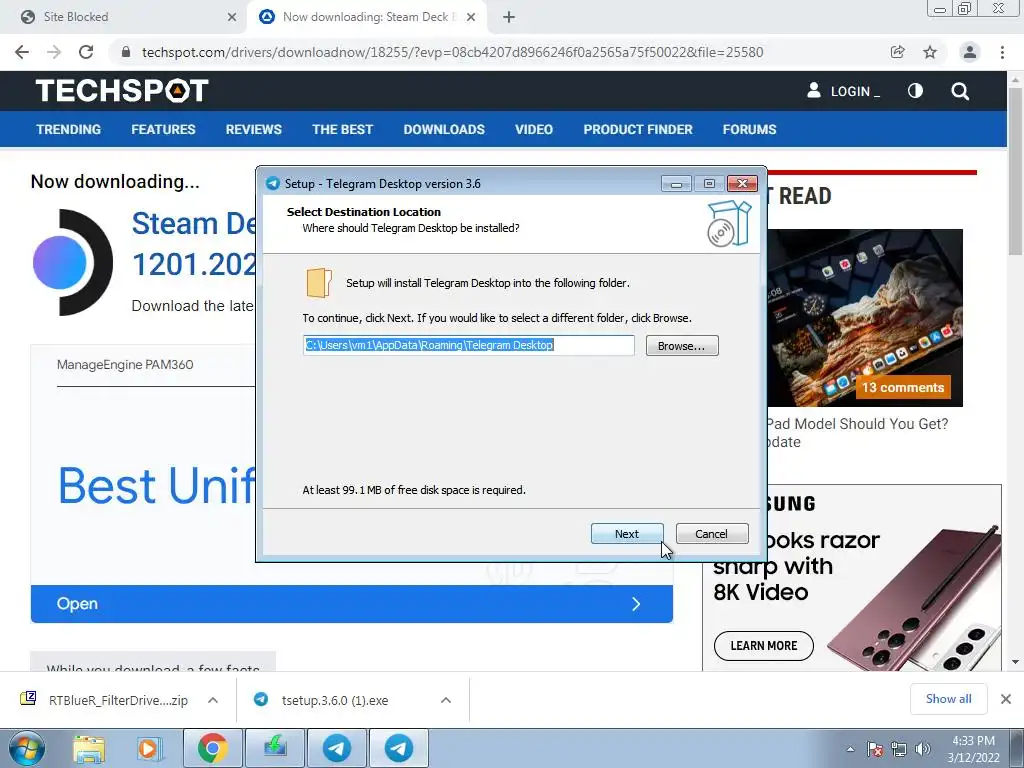Bookmark this page with star icon
Screen dimensions: 1024x768
tap(930, 52)
